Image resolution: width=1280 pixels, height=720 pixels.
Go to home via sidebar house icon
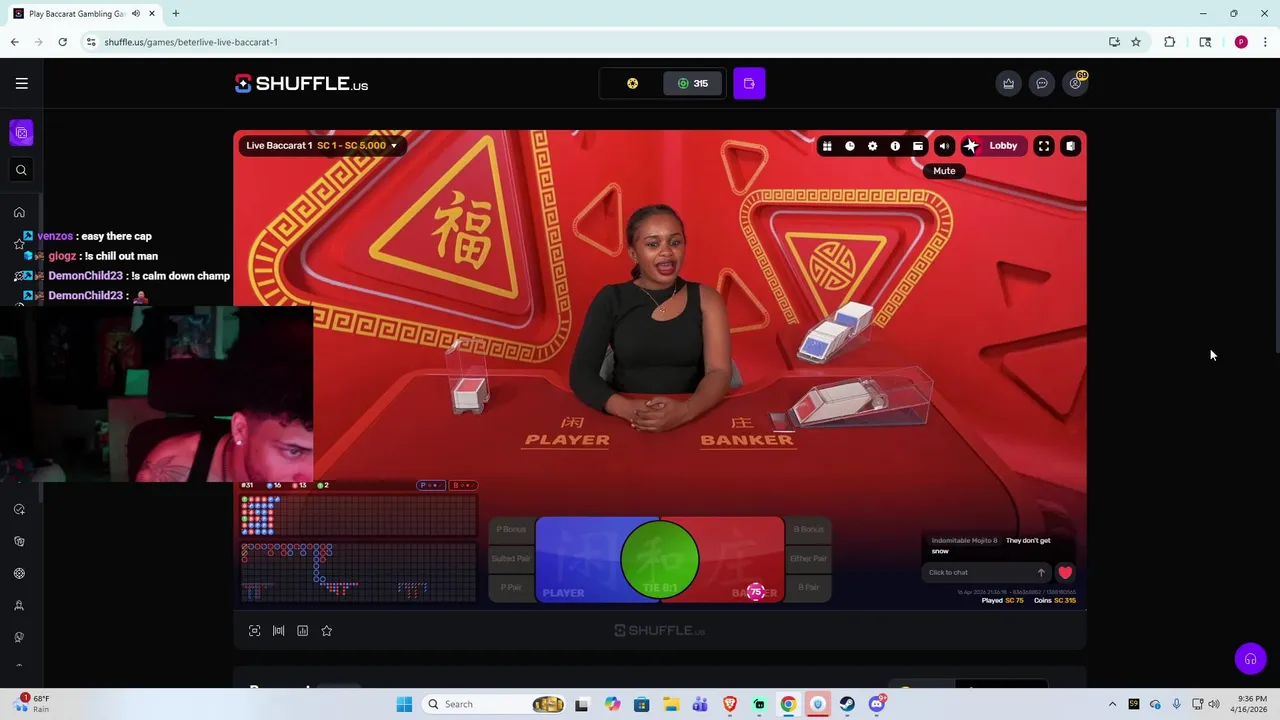tap(19, 212)
